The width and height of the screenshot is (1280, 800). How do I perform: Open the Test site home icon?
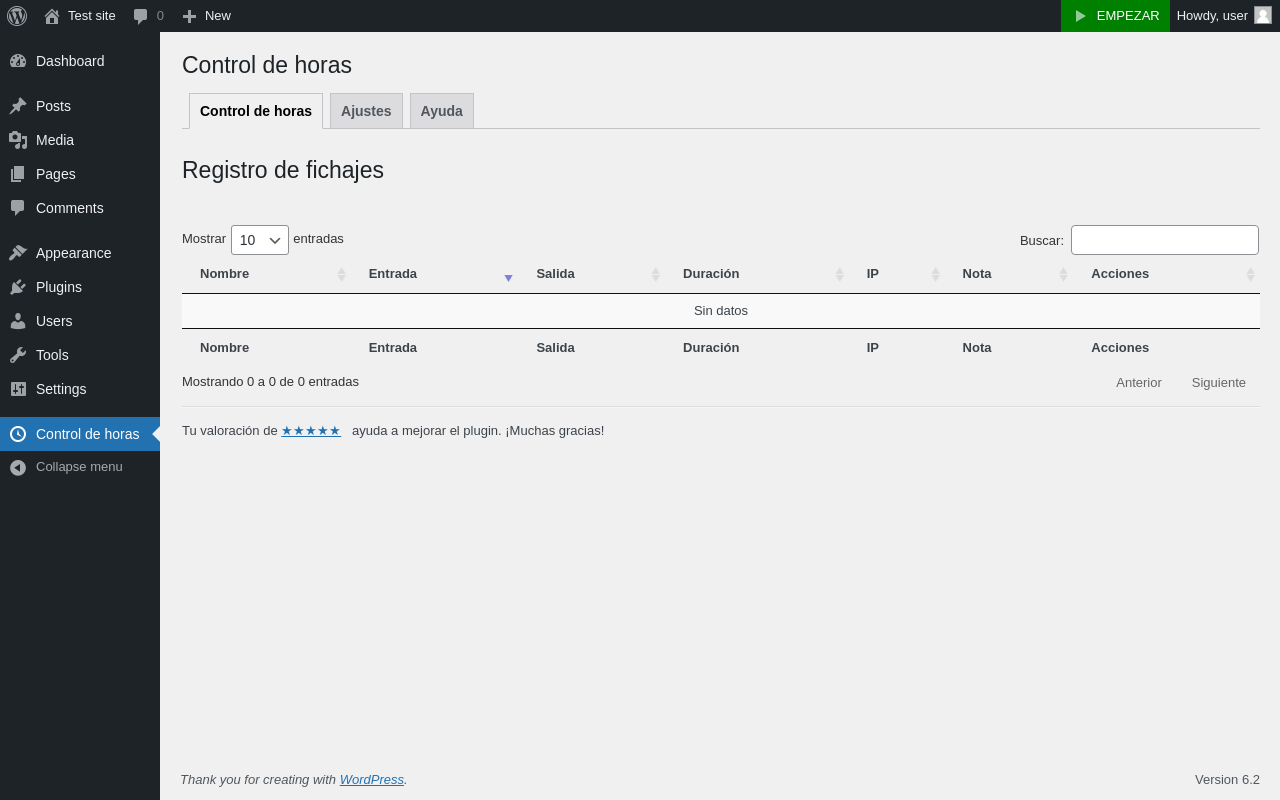coord(52,16)
